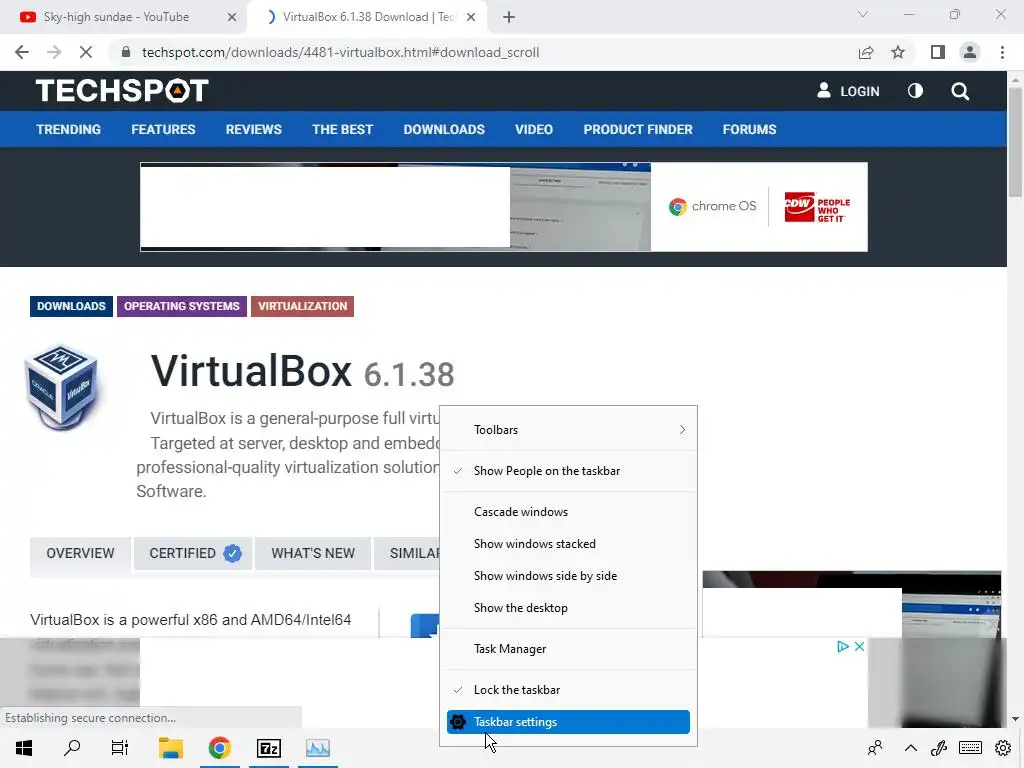Open 7-Zip app on taskbar
Image resolution: width=1024 pixels, height=768 pixels.
[268, 748]
